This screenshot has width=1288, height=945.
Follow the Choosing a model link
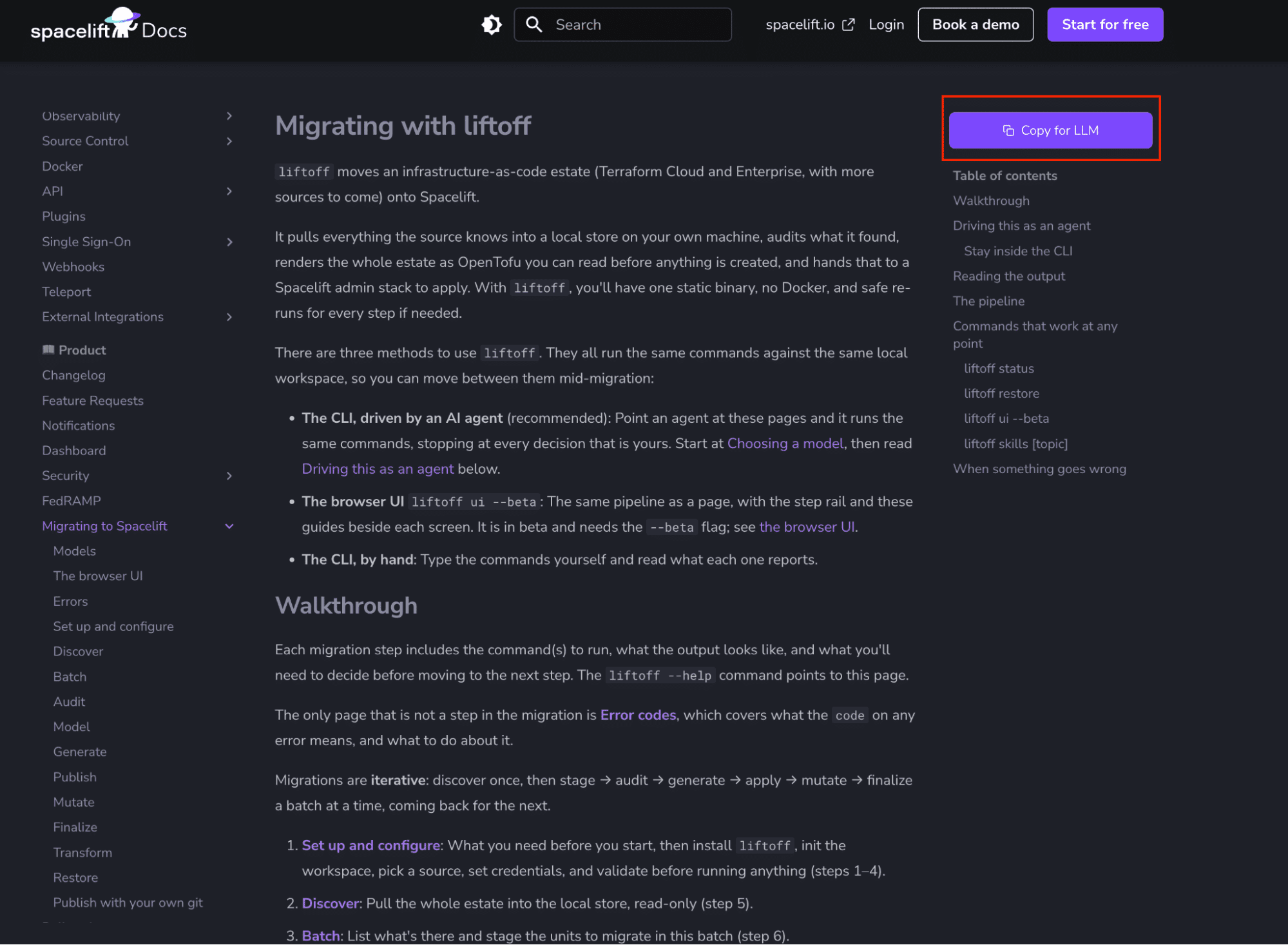coord(785,443)
